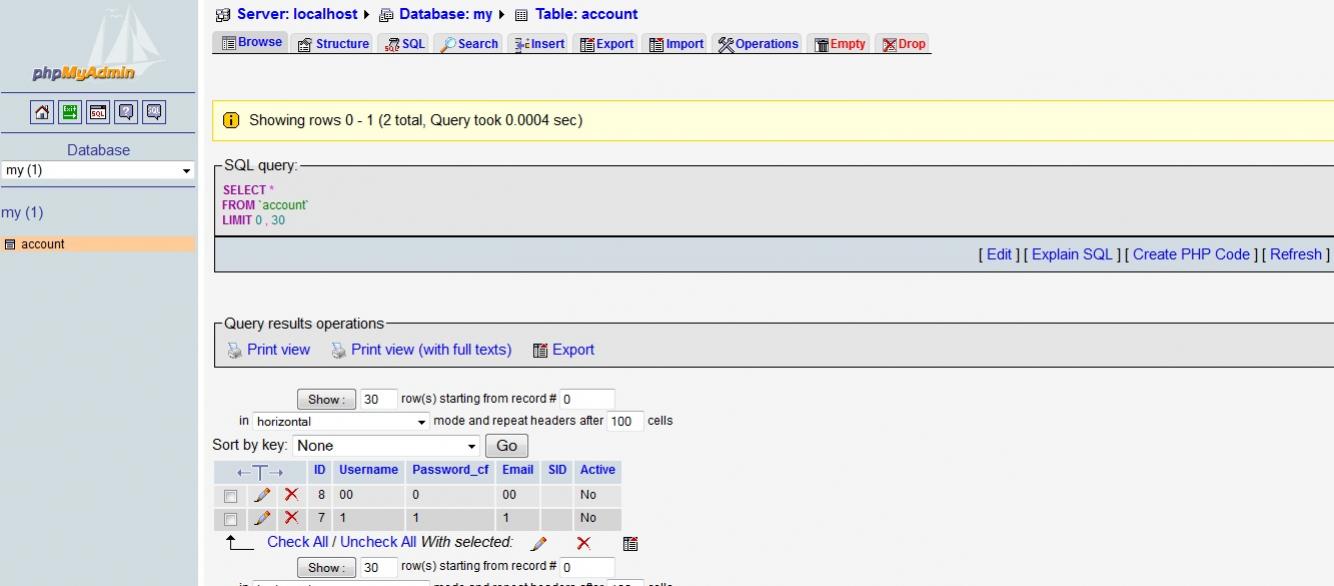This screenshot has height=586, width=1334.
Task: Open the Database dropdown showing my (1)
Action: pyautogui.click(x=98, y=170)
